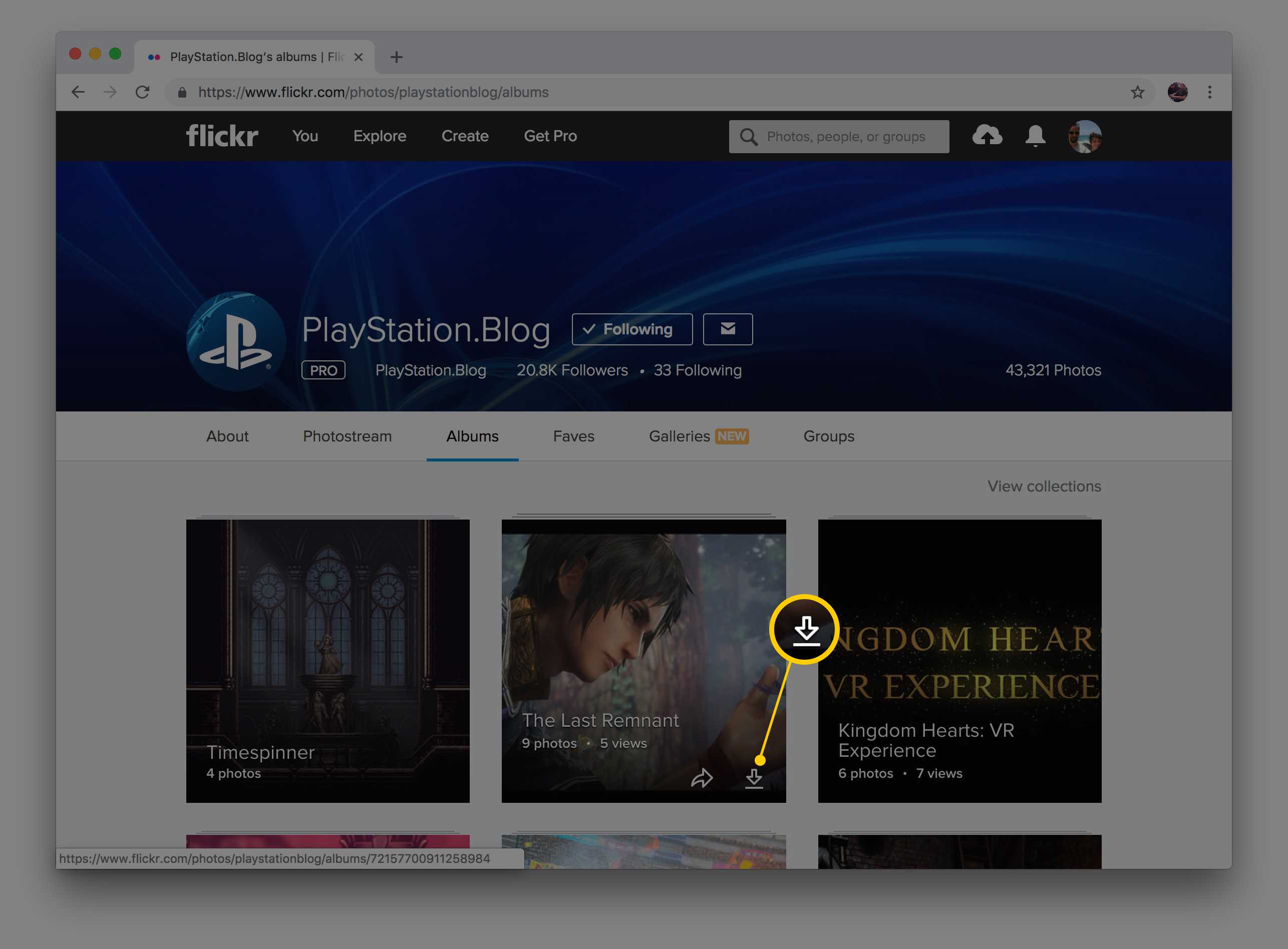This screenshot has height=949, width=1288.
Task: Switch to the Photostream tab
Action: (x=347, y=436)
